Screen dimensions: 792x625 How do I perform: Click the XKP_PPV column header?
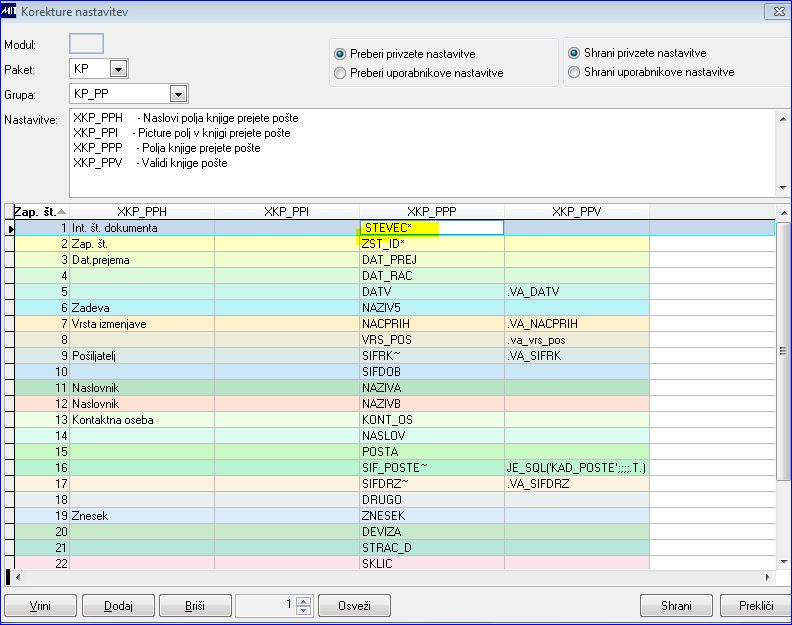576,212
